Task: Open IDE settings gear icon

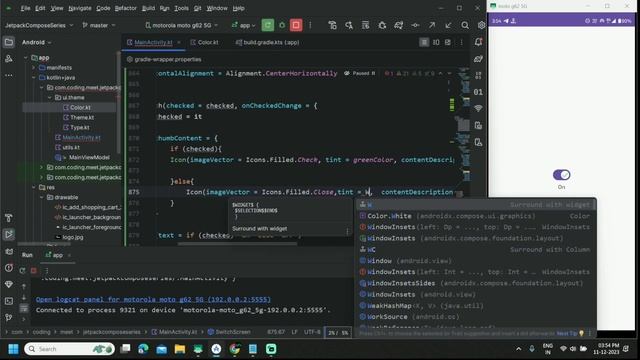Action: click(x=482, y=25)
